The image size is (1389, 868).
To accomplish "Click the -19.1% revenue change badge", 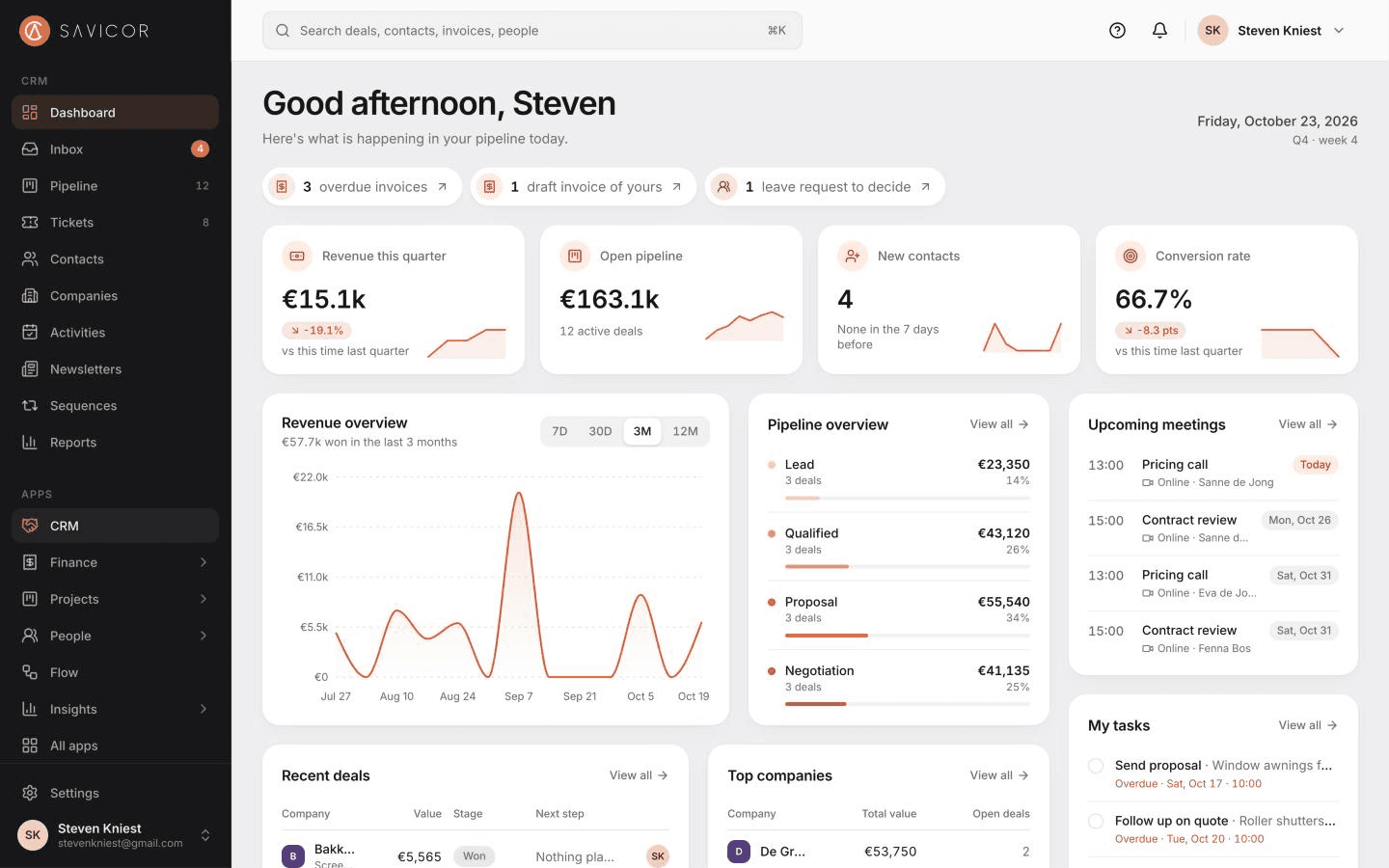I will [x=316, y=330].
